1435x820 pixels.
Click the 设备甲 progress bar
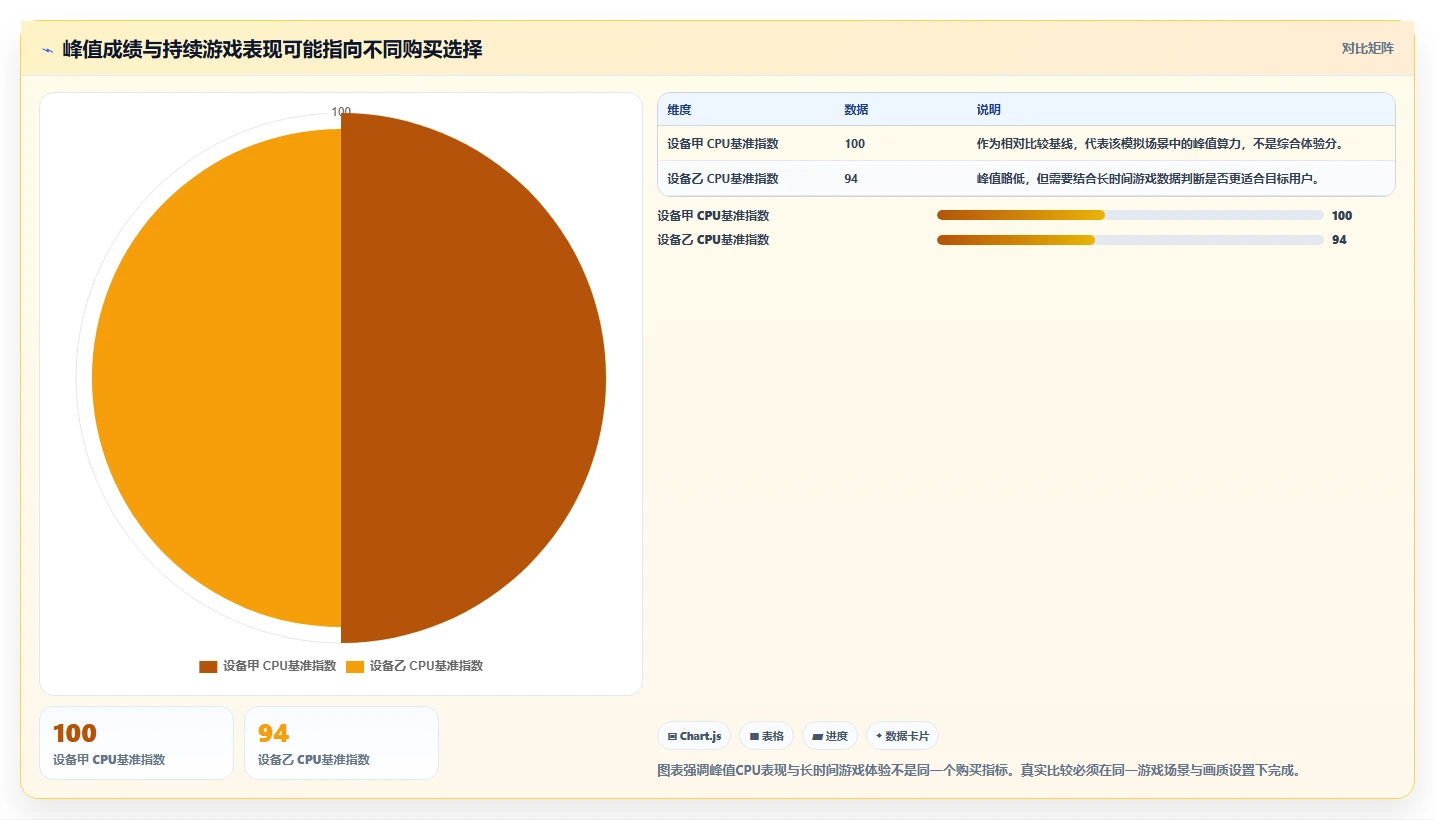pos(1130,215)
